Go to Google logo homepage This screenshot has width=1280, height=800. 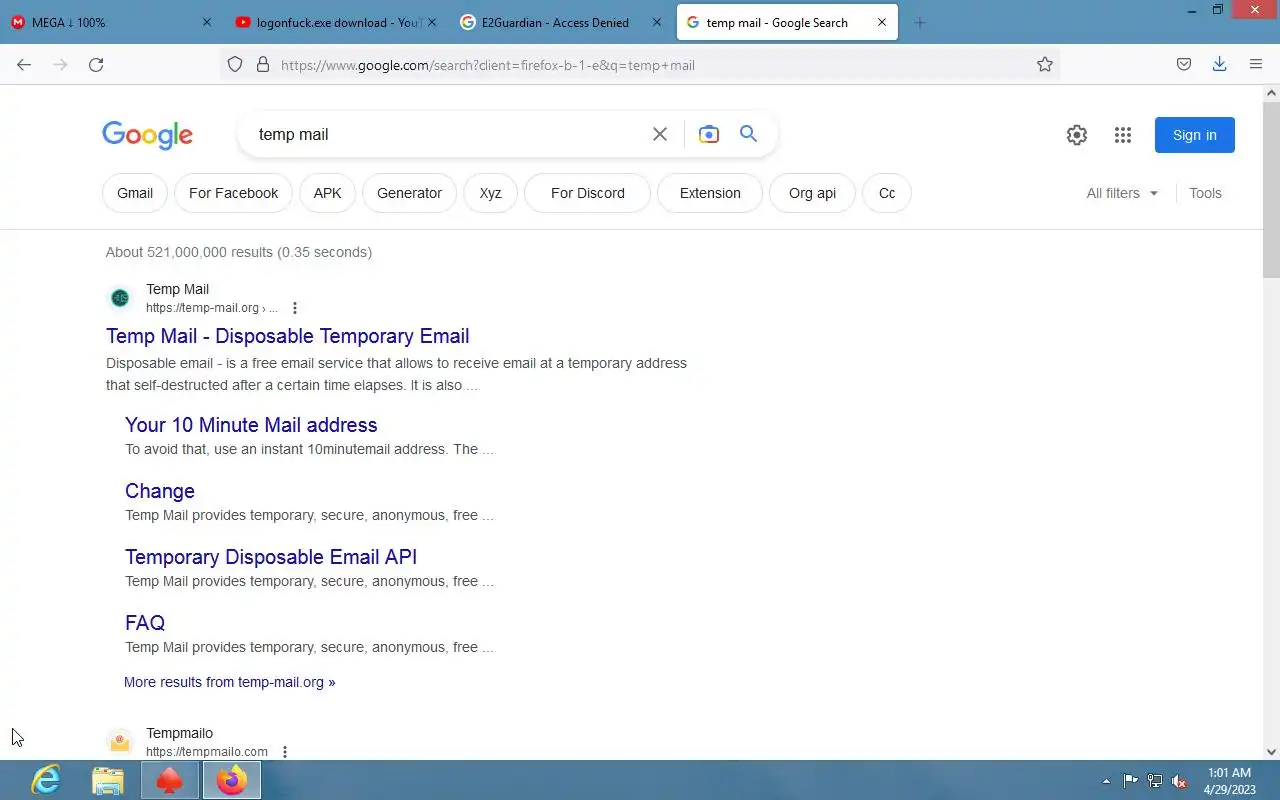pyautogui.click(x=147, y=135)
